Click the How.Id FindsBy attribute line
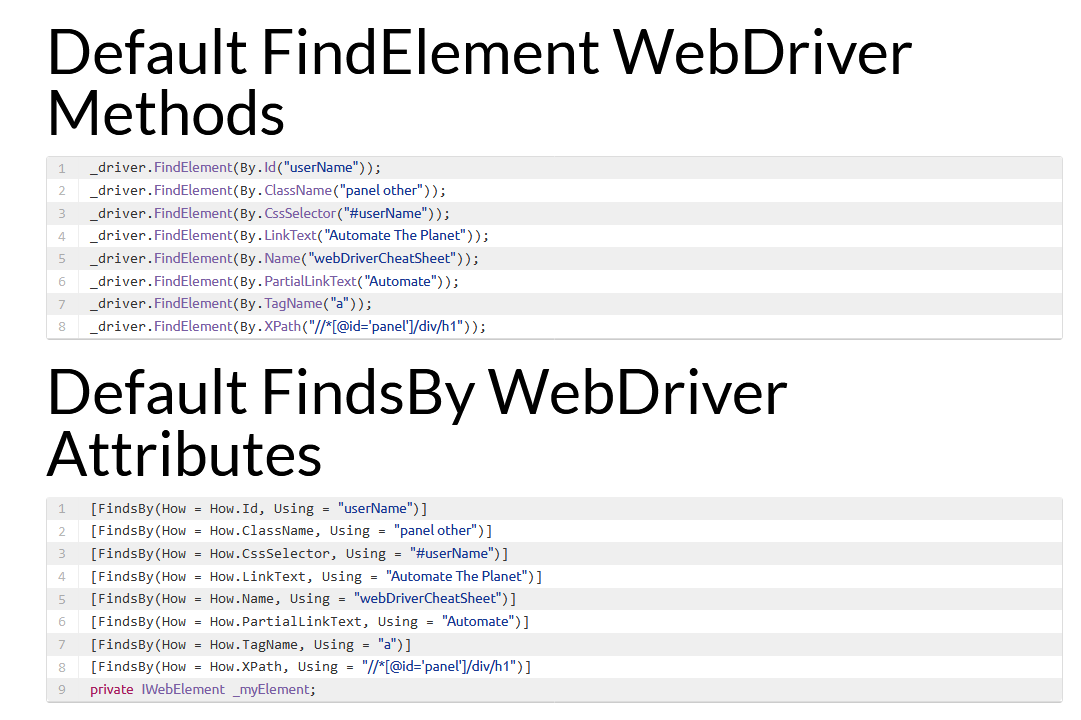 point(258,508)
